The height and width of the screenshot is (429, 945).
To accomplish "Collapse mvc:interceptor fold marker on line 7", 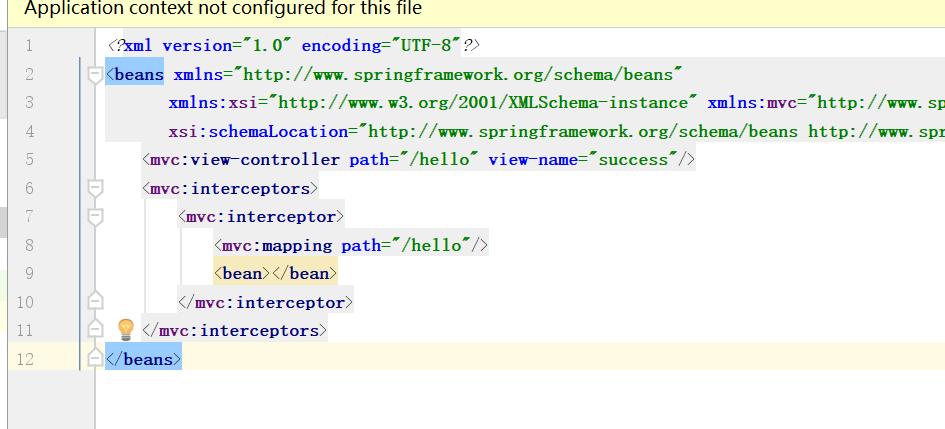I will point(95,217).
